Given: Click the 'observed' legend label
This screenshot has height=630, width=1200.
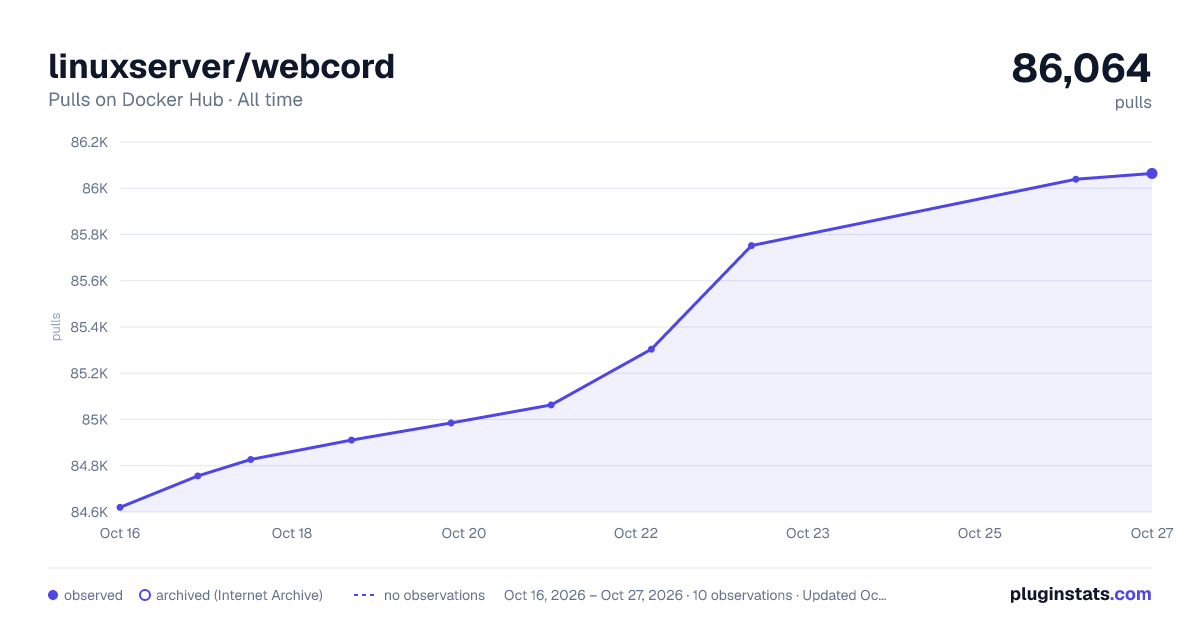Looking at the screenshot, I should click(x=93, y=595).
